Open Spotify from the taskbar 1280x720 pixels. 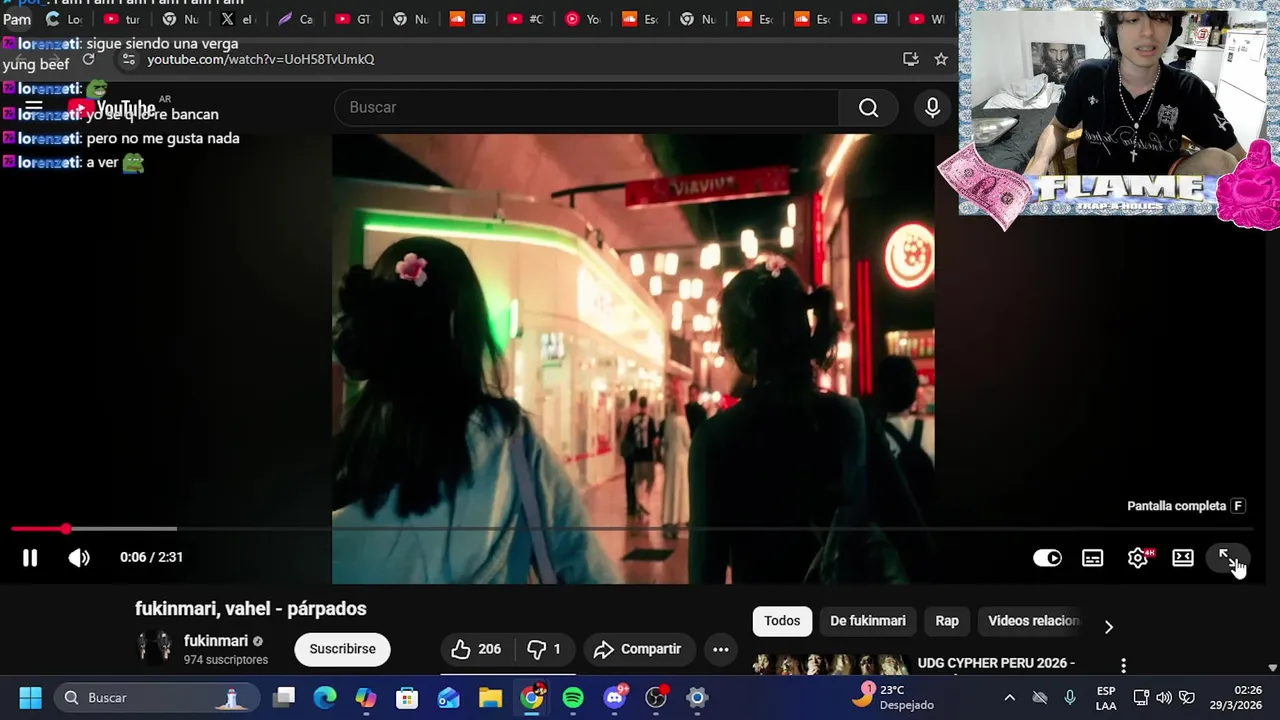coord(573,697)
